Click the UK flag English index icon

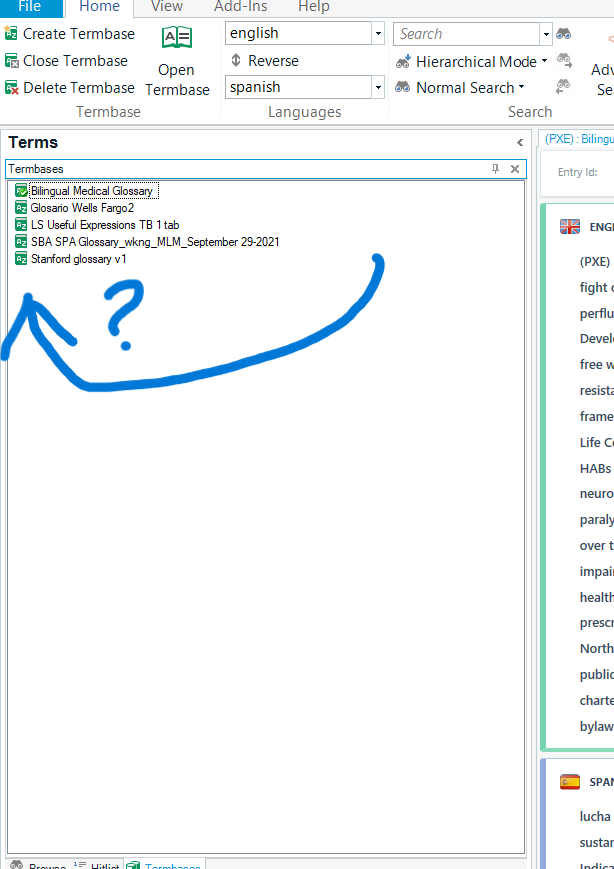point(570,227)
